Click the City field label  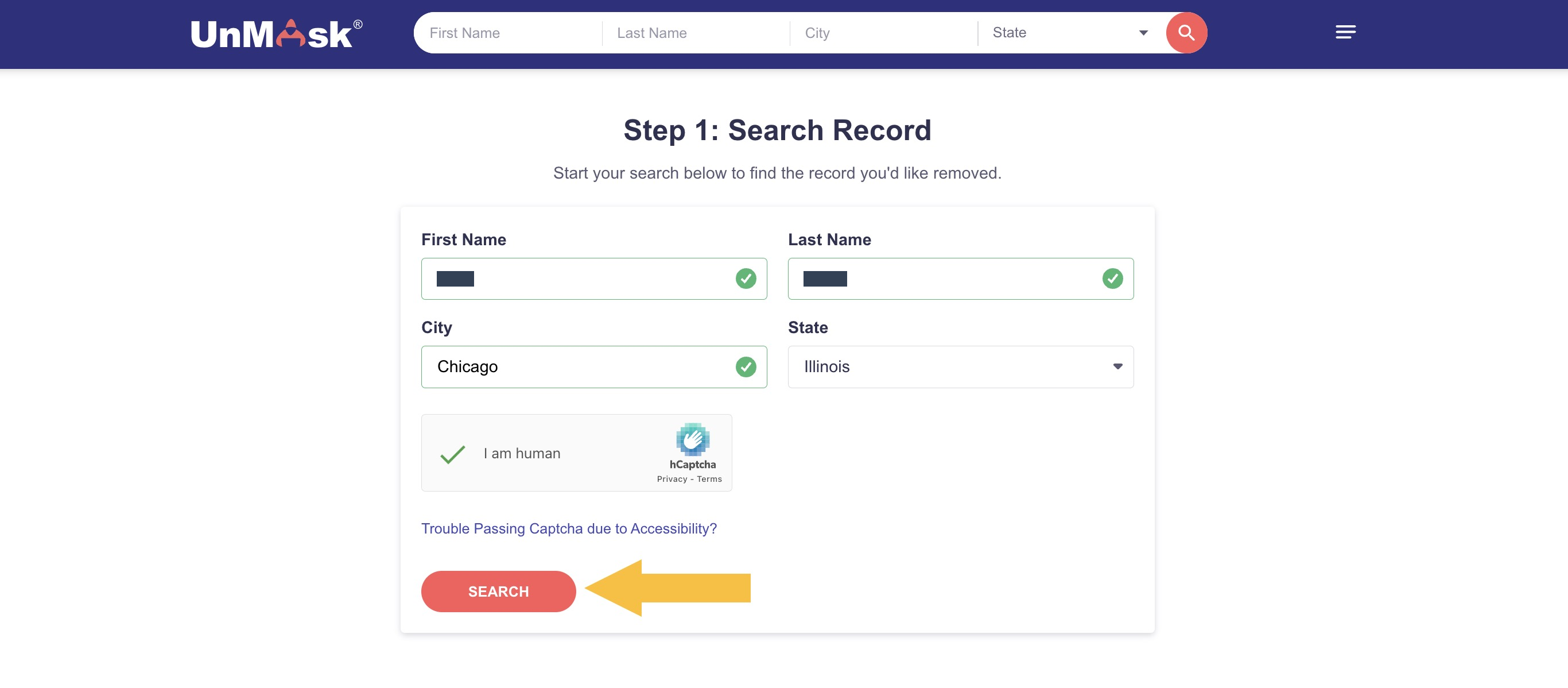[x=436, y=327]
